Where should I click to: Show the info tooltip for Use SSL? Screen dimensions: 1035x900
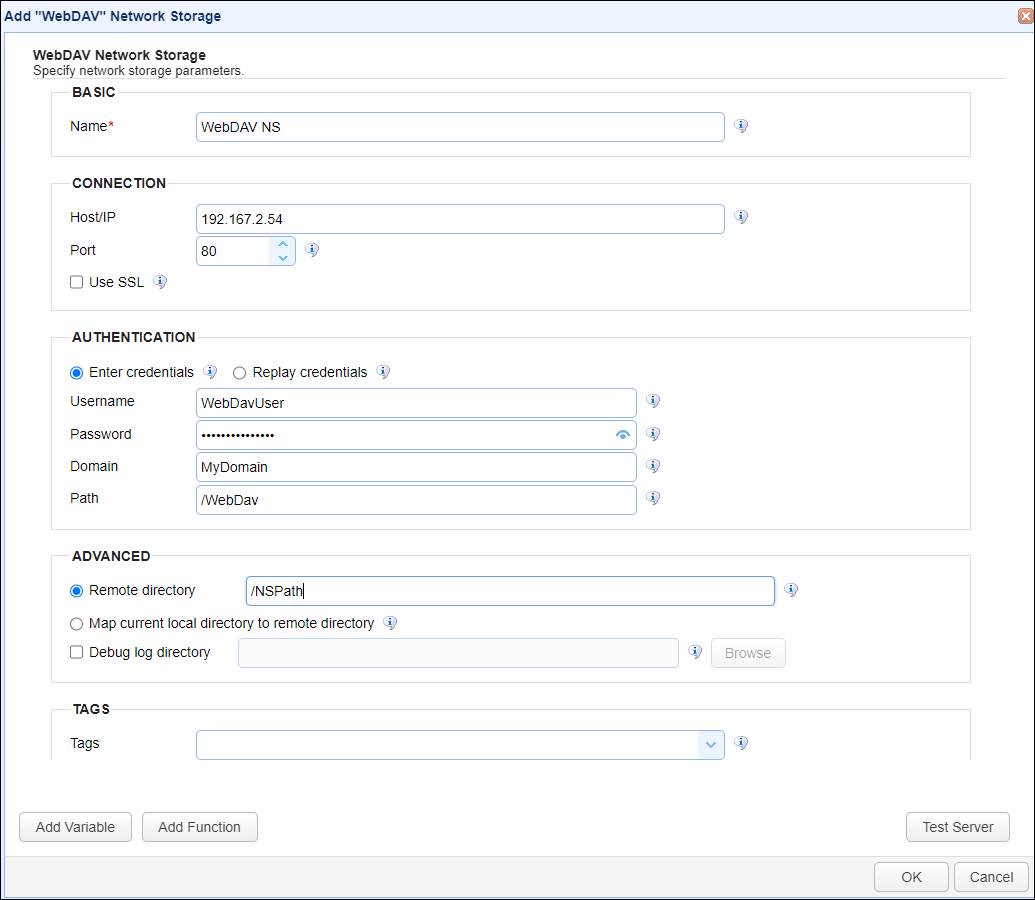point(160,281)
